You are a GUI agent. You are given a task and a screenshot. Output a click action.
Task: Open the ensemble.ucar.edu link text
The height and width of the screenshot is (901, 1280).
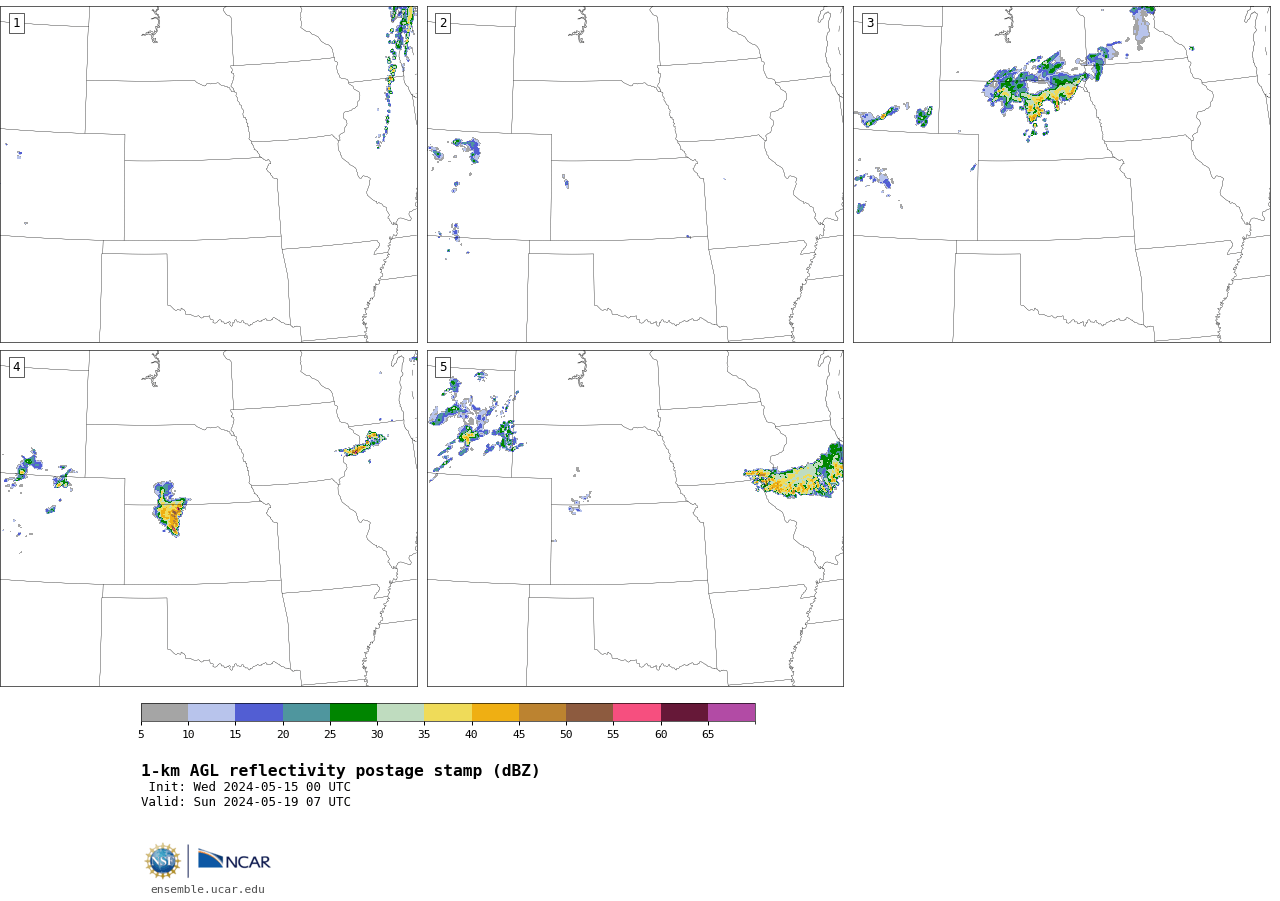click(208, 889)
